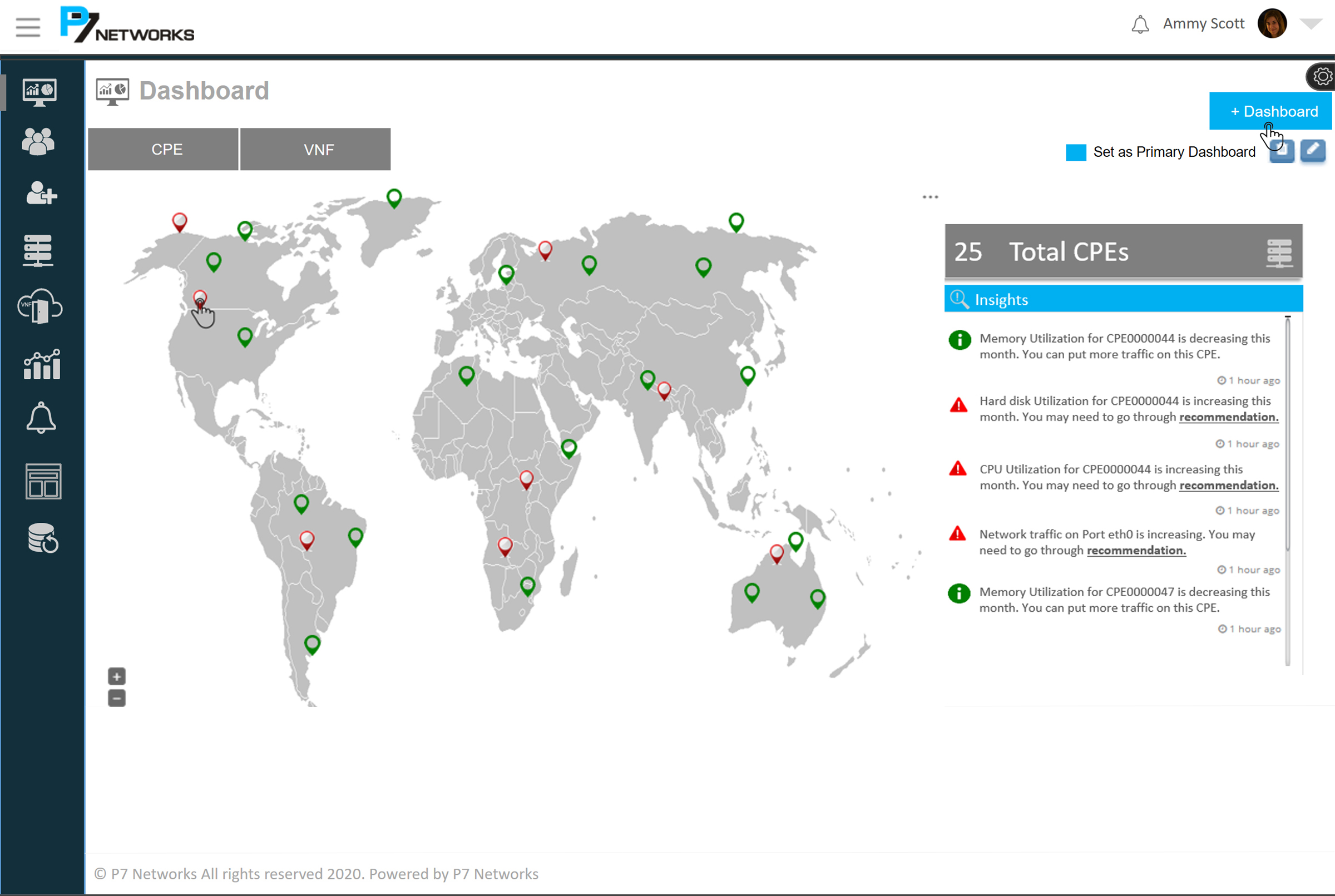
Task: Open the three-dots map options menu
Action: (930, 197)
